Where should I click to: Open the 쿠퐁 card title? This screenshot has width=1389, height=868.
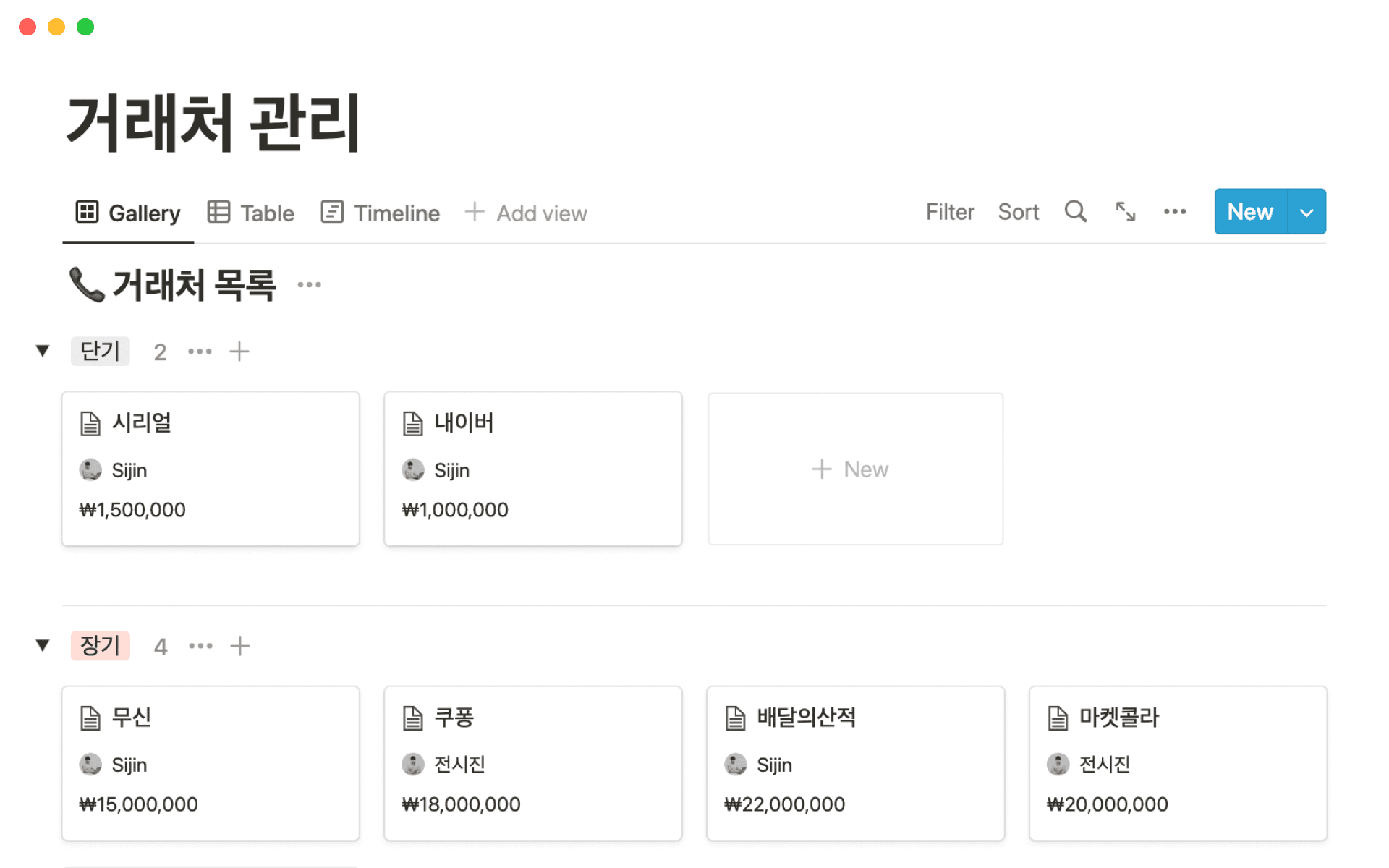(x=454, y=717)
